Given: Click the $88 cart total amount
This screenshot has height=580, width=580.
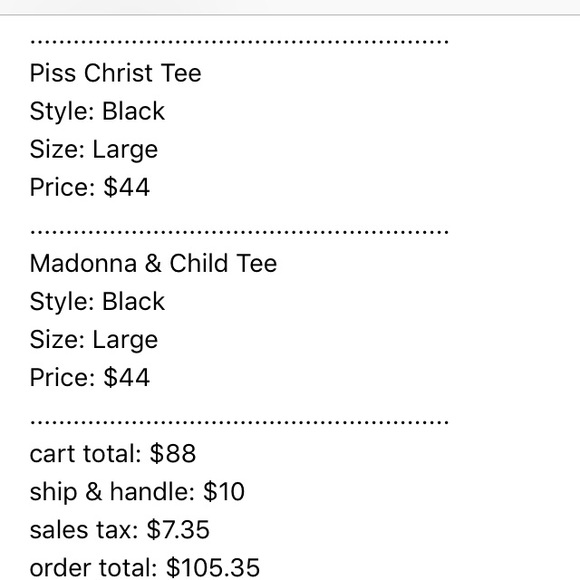Looking at the screenshot, I should (x=173, y=453).
